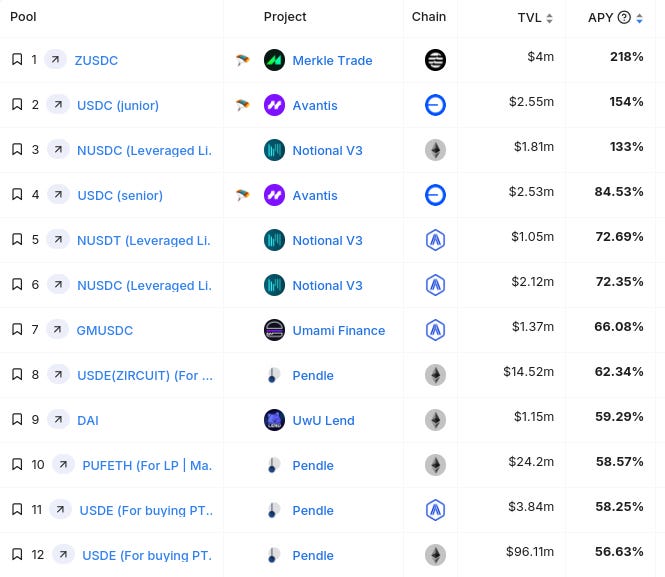The height and width of the screenshot is (577, 665).
Task: Click the 218% APY value
Action: tap(626, 56)
